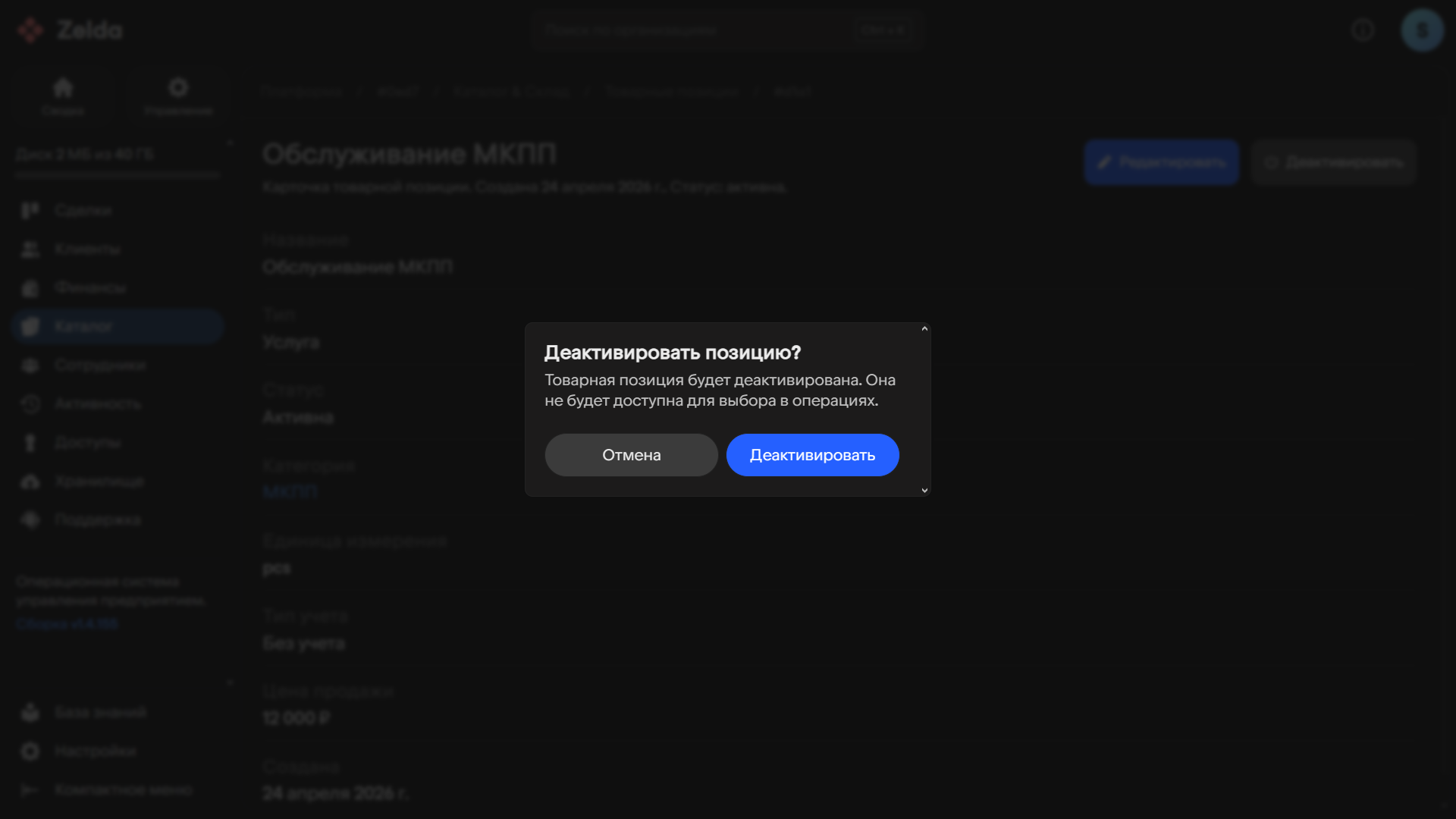Open the МКПП category link
The image size is (1456, 819).
[290, 491]
